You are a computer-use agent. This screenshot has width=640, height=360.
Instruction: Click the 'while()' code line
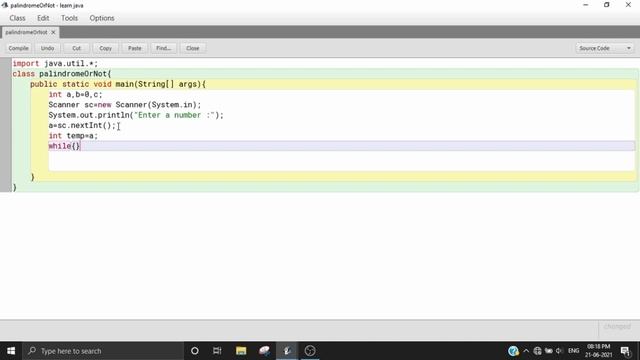tap(64, 146)
